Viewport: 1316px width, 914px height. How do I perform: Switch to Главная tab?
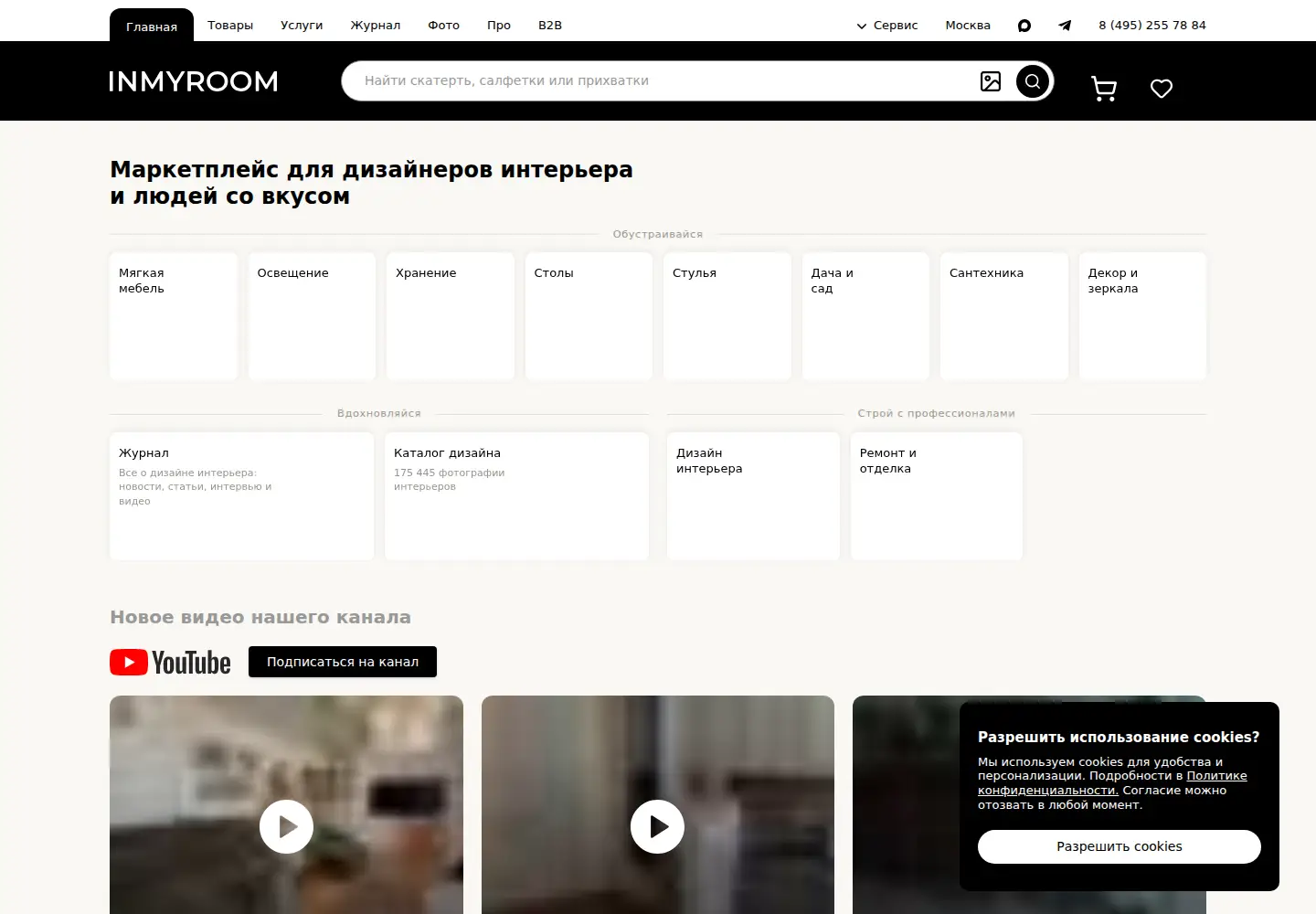click(x=152, y=26)
